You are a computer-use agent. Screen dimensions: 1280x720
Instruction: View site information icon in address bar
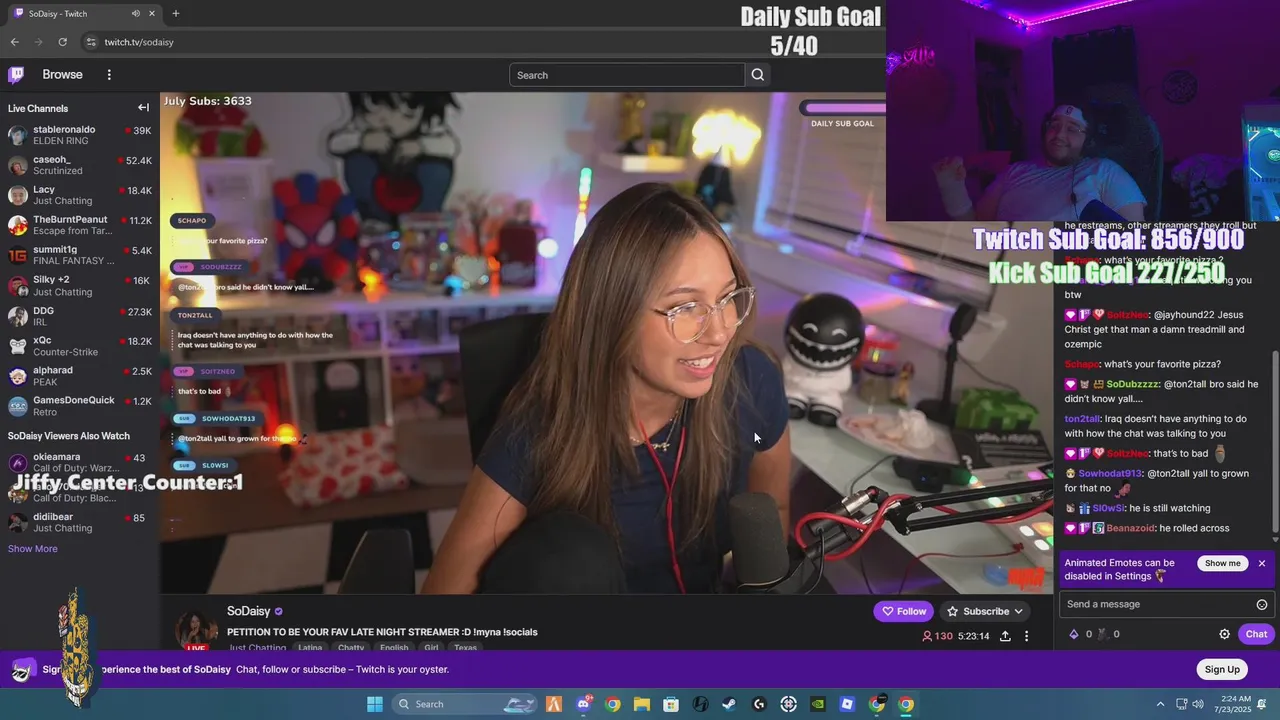[x=91, y=42]
